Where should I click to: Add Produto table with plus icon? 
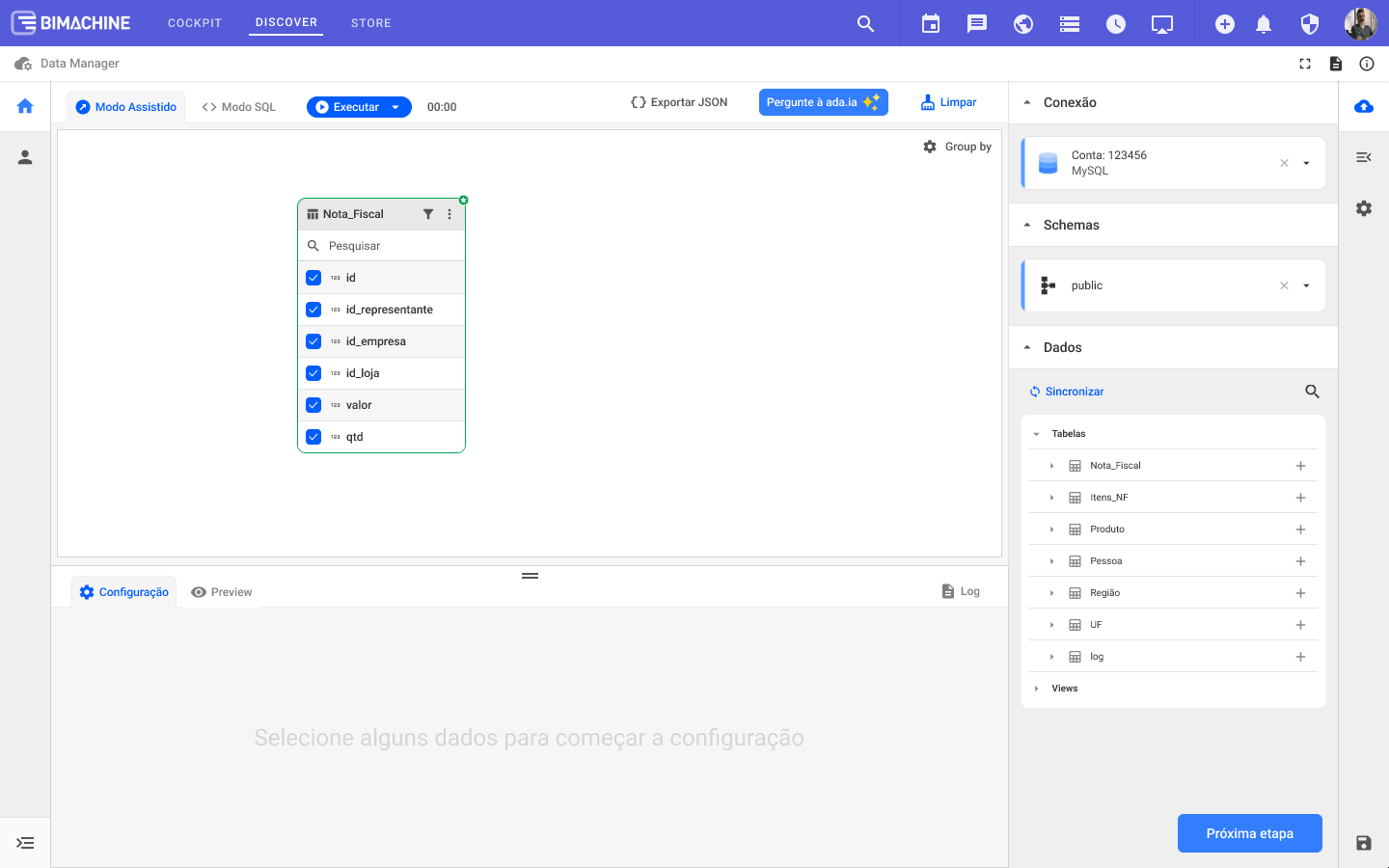click(x=1300, y=529)
